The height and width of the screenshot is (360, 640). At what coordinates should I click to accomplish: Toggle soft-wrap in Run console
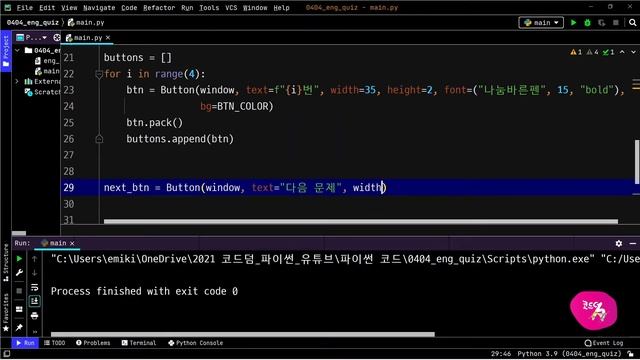point(35,287)
